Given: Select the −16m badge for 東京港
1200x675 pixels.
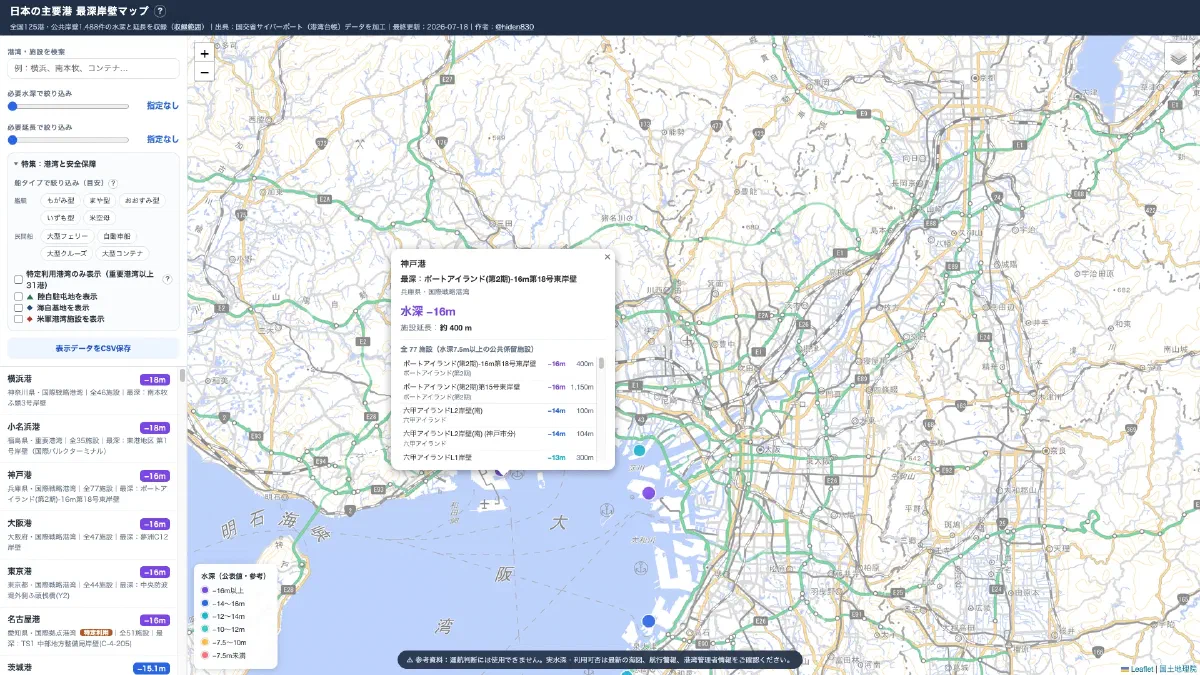Looking at the screenshot, I should tap(155, 572).
